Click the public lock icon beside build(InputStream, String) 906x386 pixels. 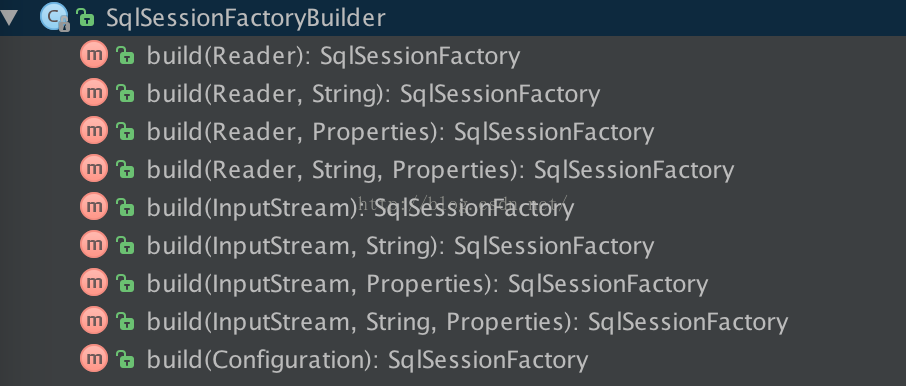pos(125,246)
